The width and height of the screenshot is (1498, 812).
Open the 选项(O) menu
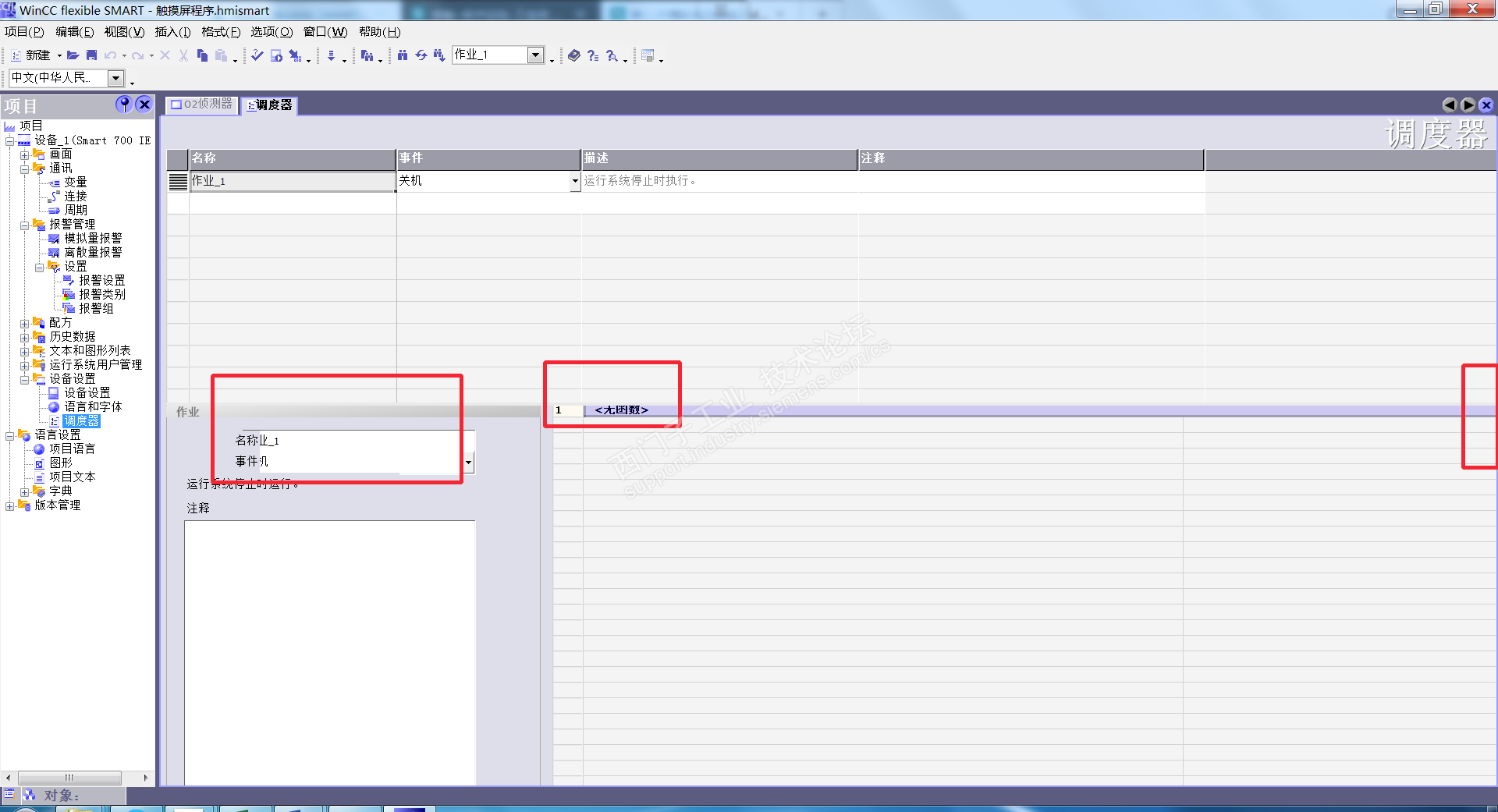[272, 32]
